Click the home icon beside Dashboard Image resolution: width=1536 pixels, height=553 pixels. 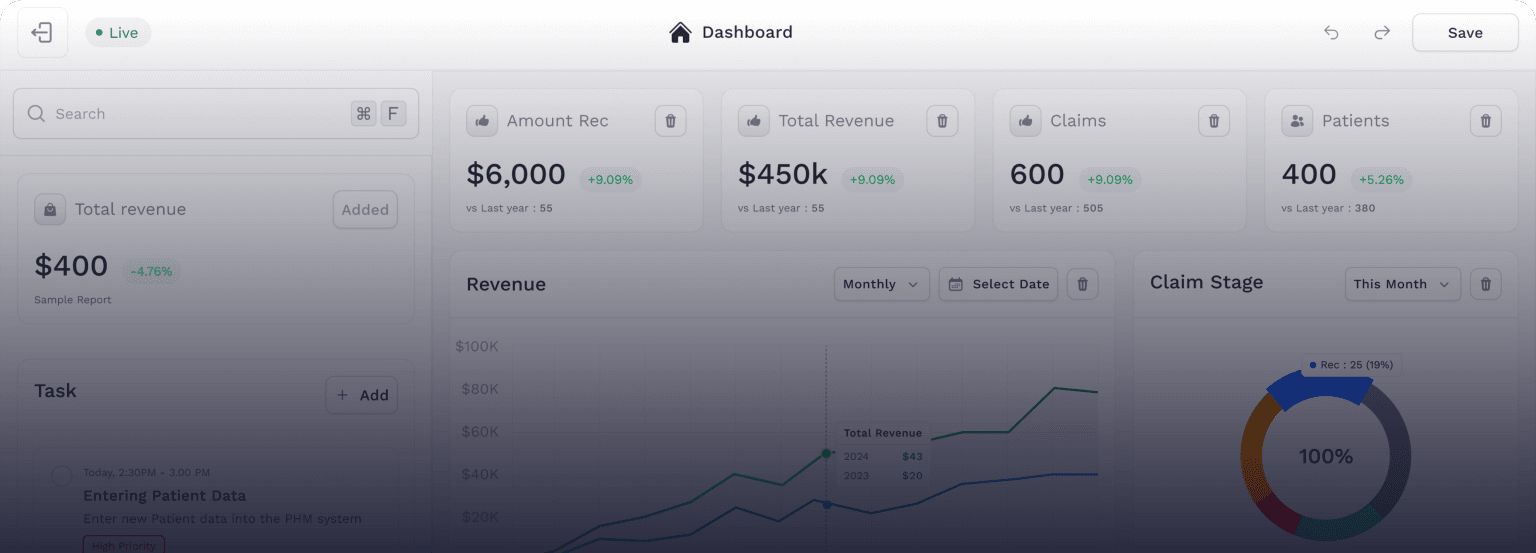pos(680,33)
